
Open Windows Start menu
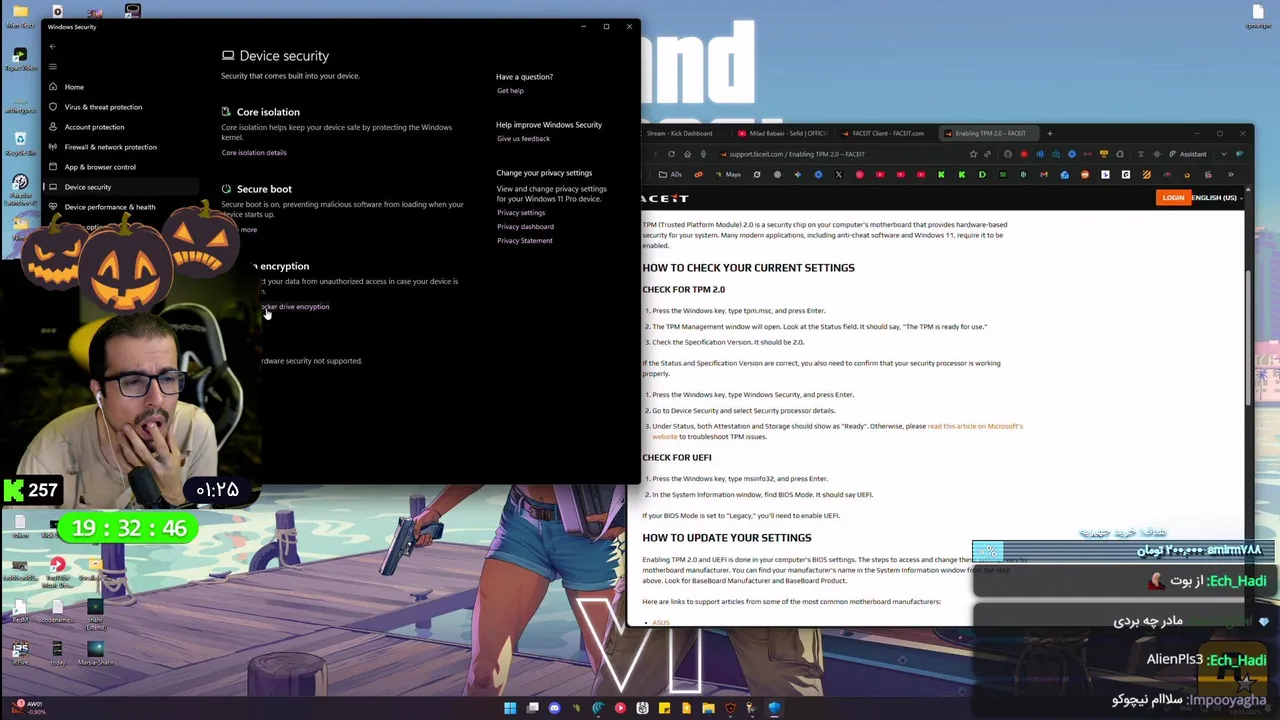pyautogui.click(x=510, y=708)
